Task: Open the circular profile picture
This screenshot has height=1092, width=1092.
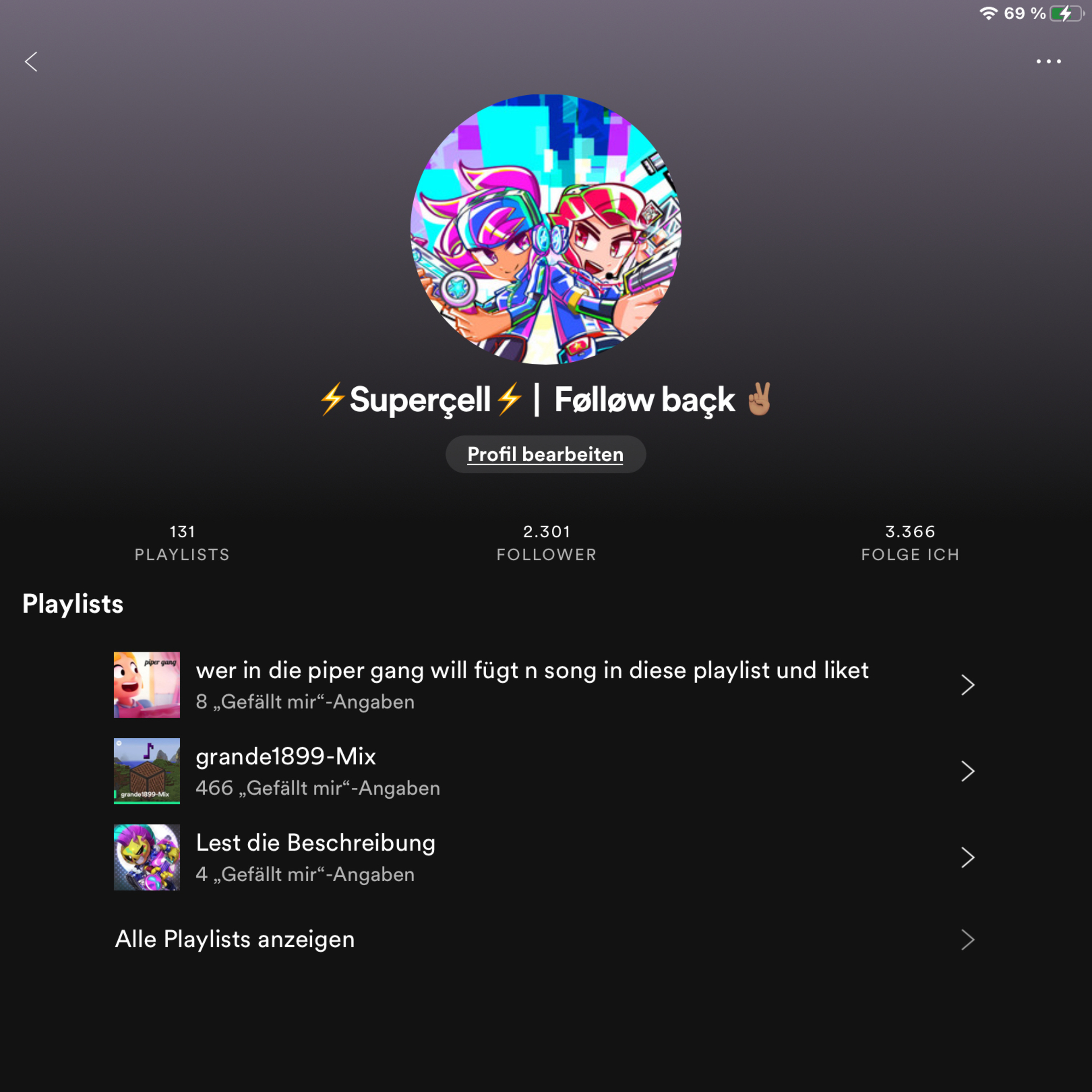Action: (546, 229)
